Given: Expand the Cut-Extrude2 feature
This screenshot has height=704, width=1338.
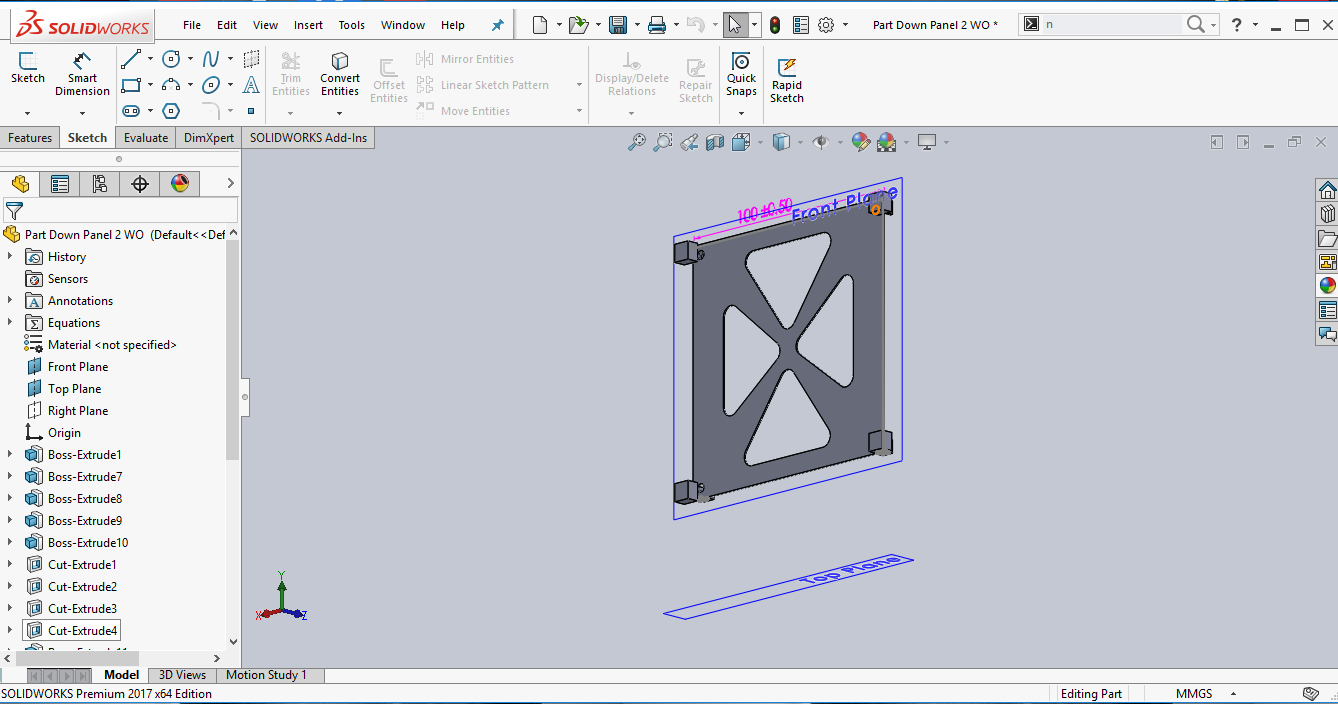Looking at the screenshot, I should point(10,587).
